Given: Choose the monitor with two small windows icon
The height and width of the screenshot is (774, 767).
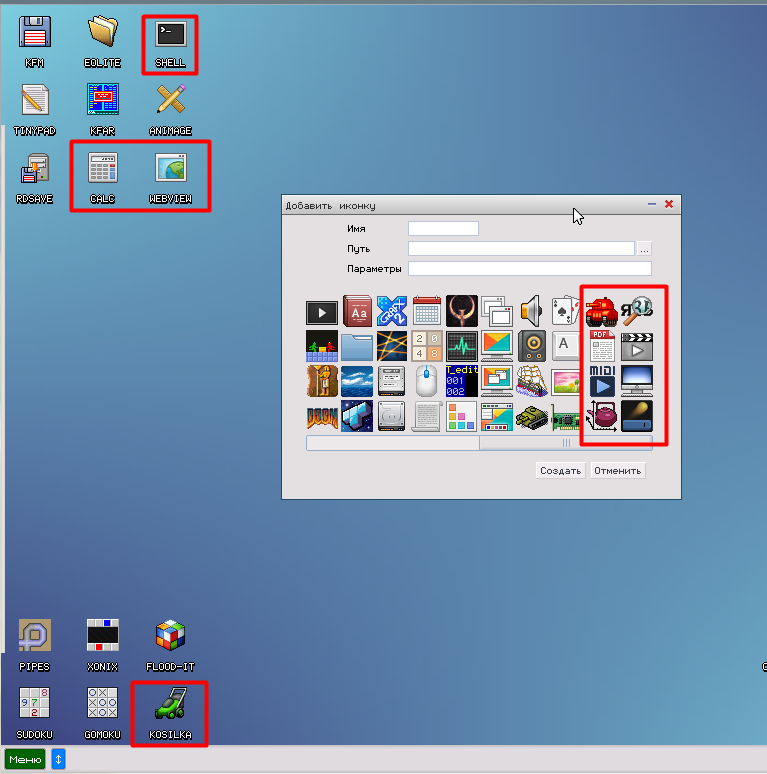Looking at the screenshot, I should click(497, 381).
